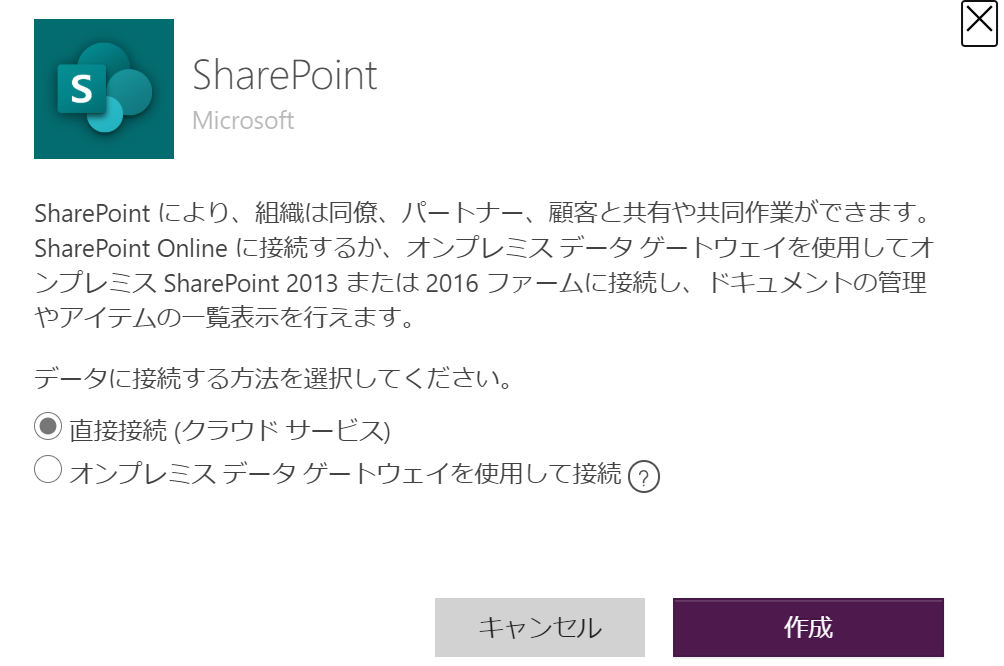Click the line ending アイテムの一覧表示を行えます

(x=224, y=317)
